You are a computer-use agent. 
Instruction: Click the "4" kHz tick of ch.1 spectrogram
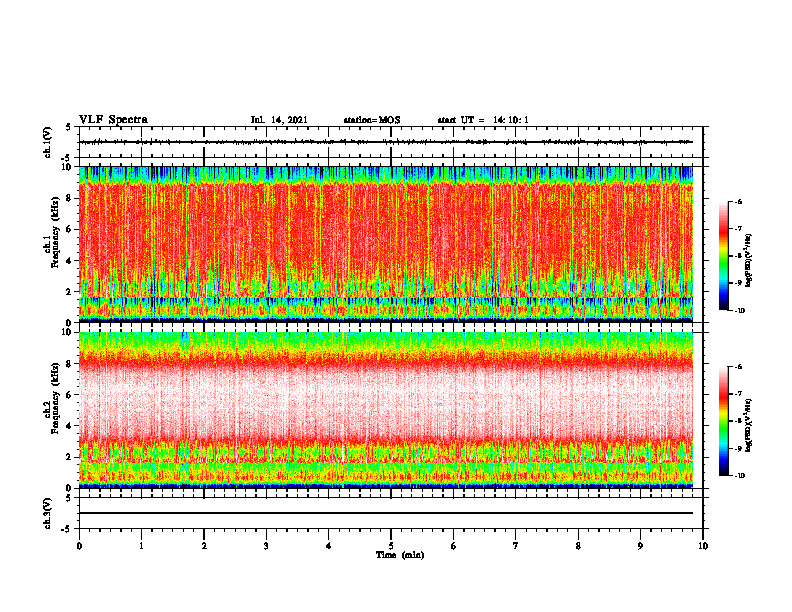(69, 261)
